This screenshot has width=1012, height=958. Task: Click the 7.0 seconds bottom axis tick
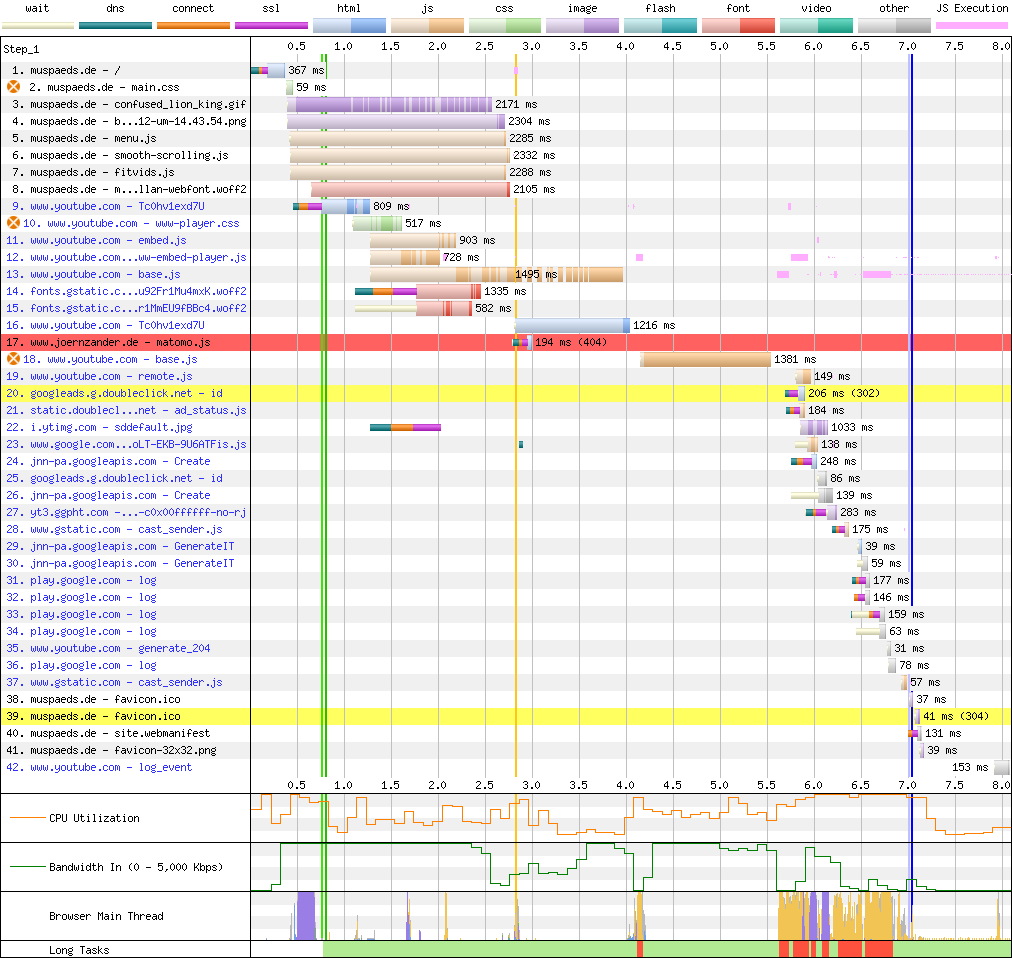(907, 785)
